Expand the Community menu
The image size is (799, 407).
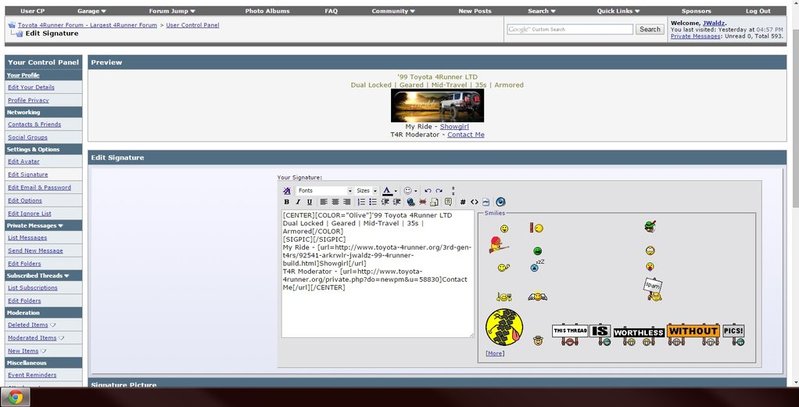[393, 11]
